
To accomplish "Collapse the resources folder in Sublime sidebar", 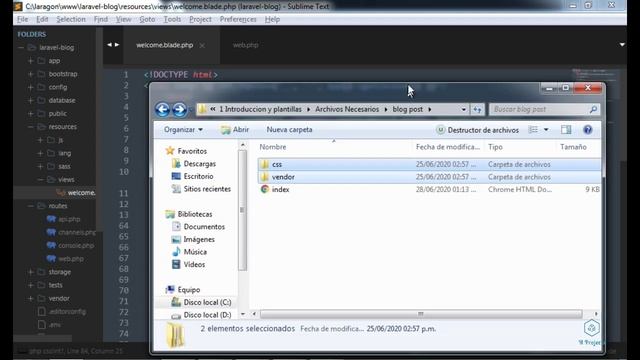I will (x=31, y=127).
